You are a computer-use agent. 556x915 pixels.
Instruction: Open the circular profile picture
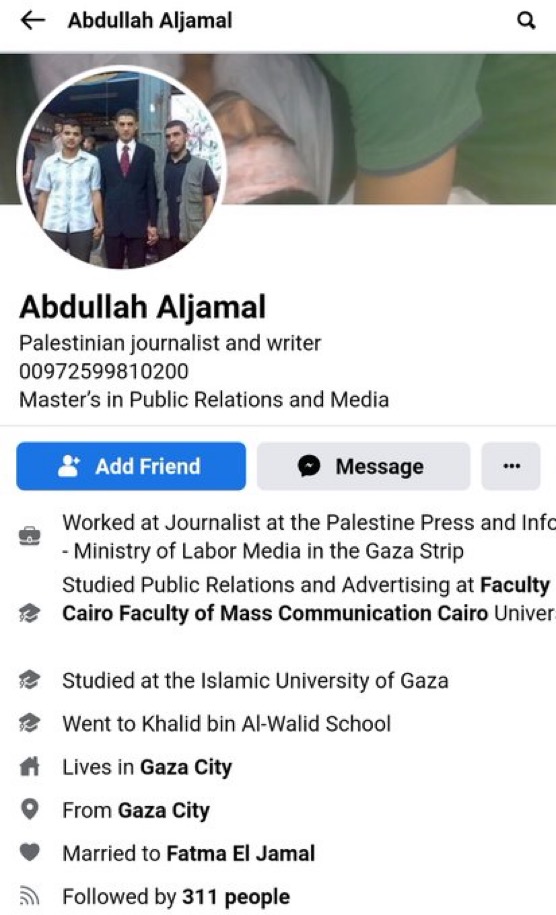[x=123, y=167]
